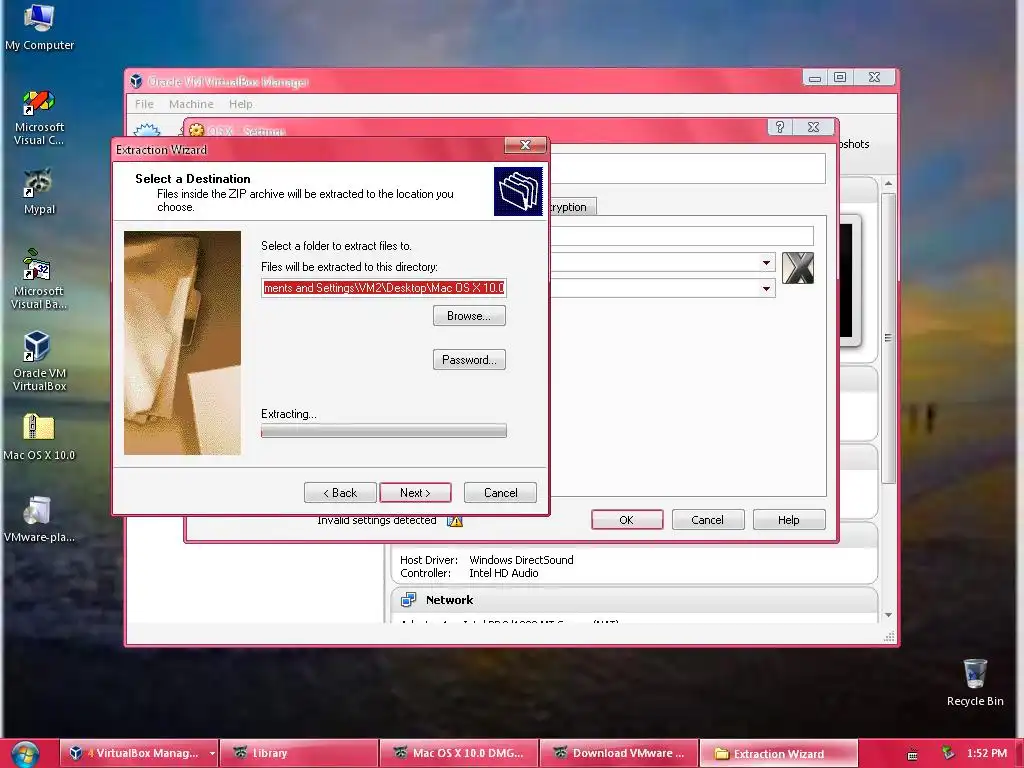Open Mypal browser desktop icon
1024x768 pixels.
(x=39, y=191)
